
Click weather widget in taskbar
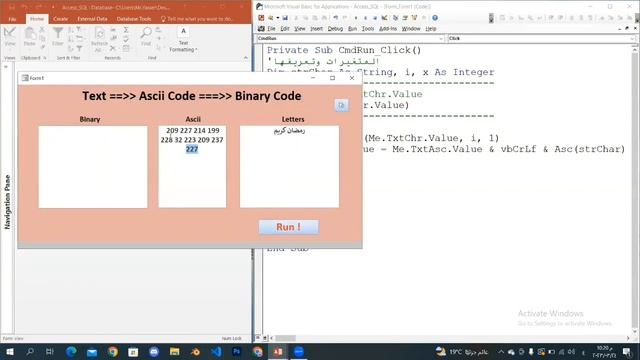pos(462,351)
